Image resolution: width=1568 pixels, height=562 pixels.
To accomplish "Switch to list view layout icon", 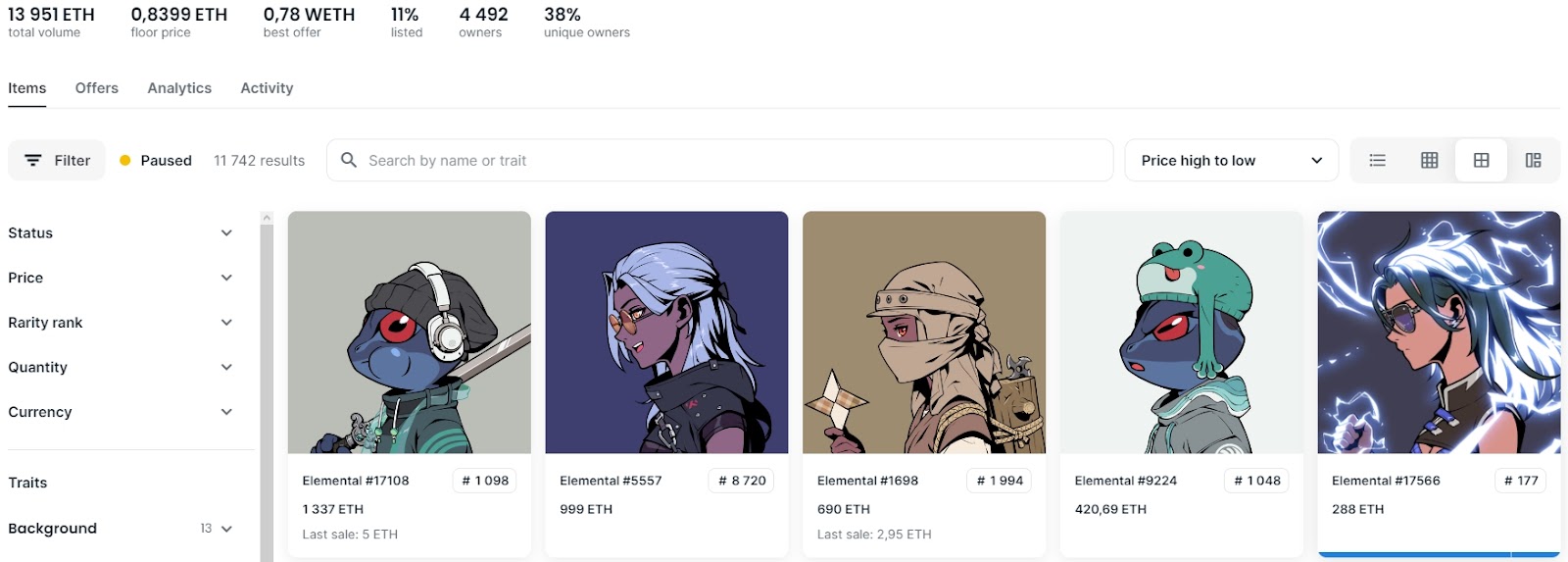I will (1377, 161).
